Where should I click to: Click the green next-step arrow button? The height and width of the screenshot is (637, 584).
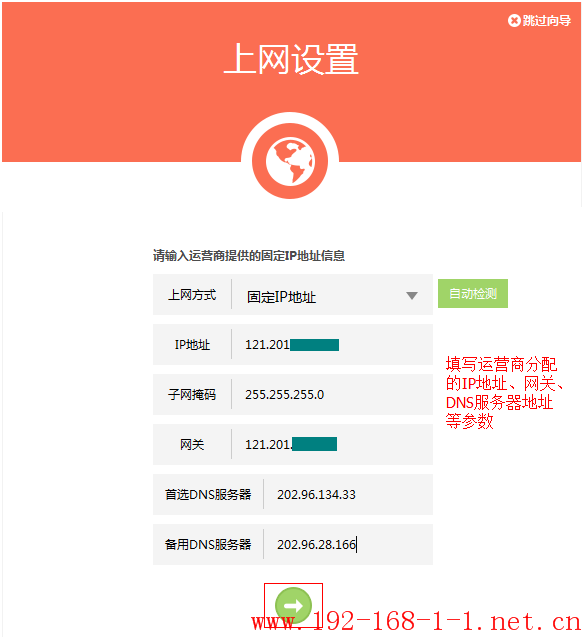293,605
